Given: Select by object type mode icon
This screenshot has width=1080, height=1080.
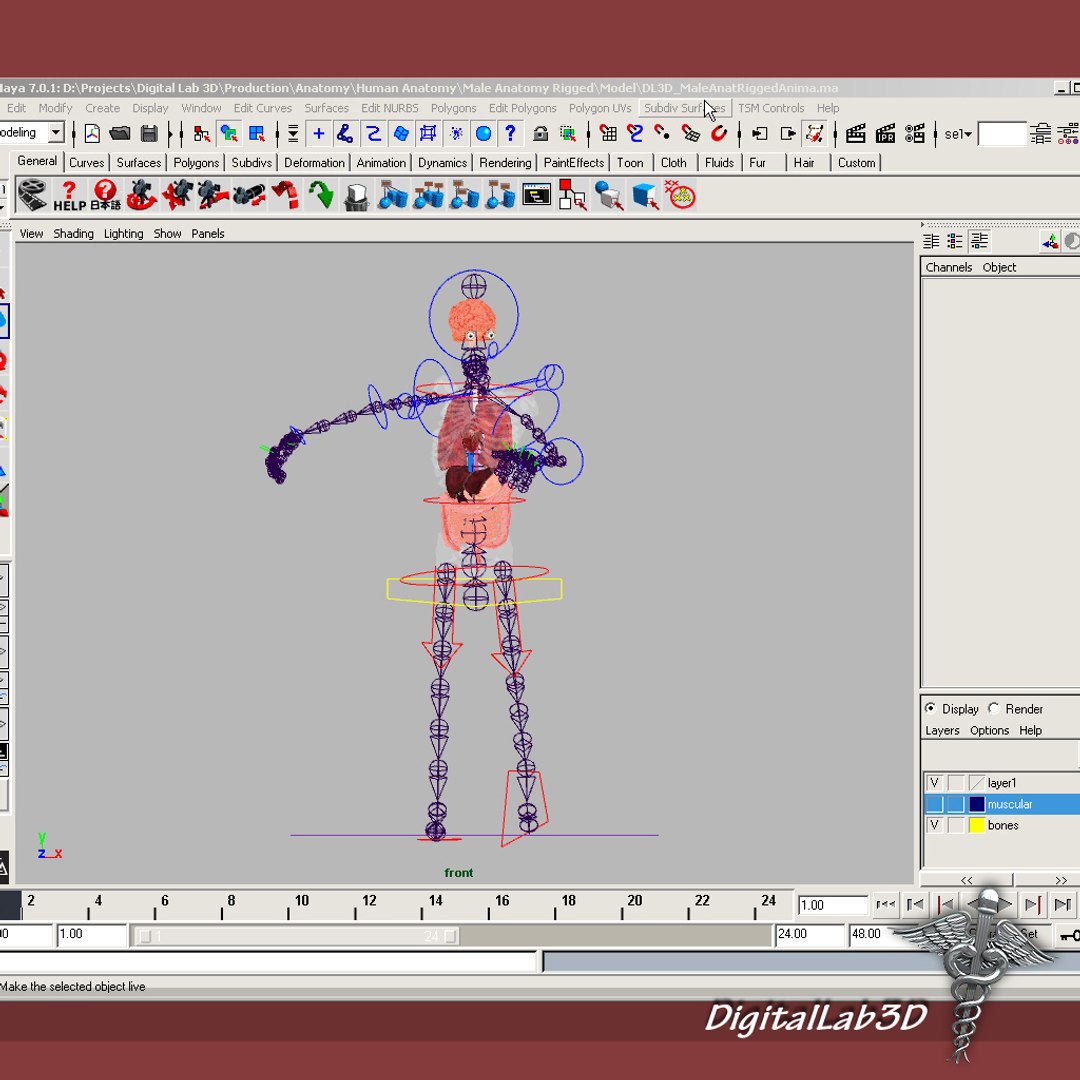Looking at the screenshot, I should [x=229, y=134].
